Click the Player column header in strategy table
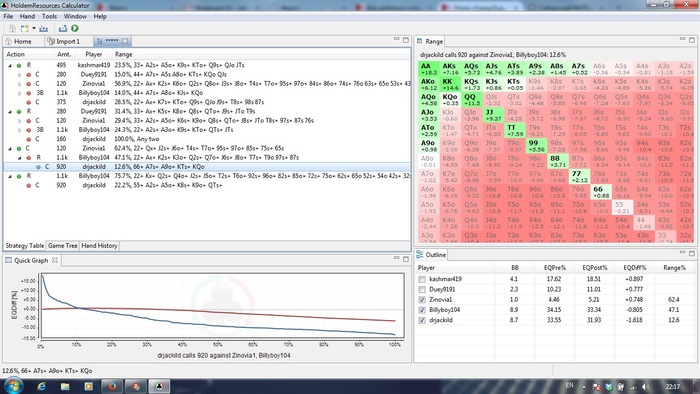Image resolution: width=700 pixels, height=394 pixels. click(x=94, y=54)
